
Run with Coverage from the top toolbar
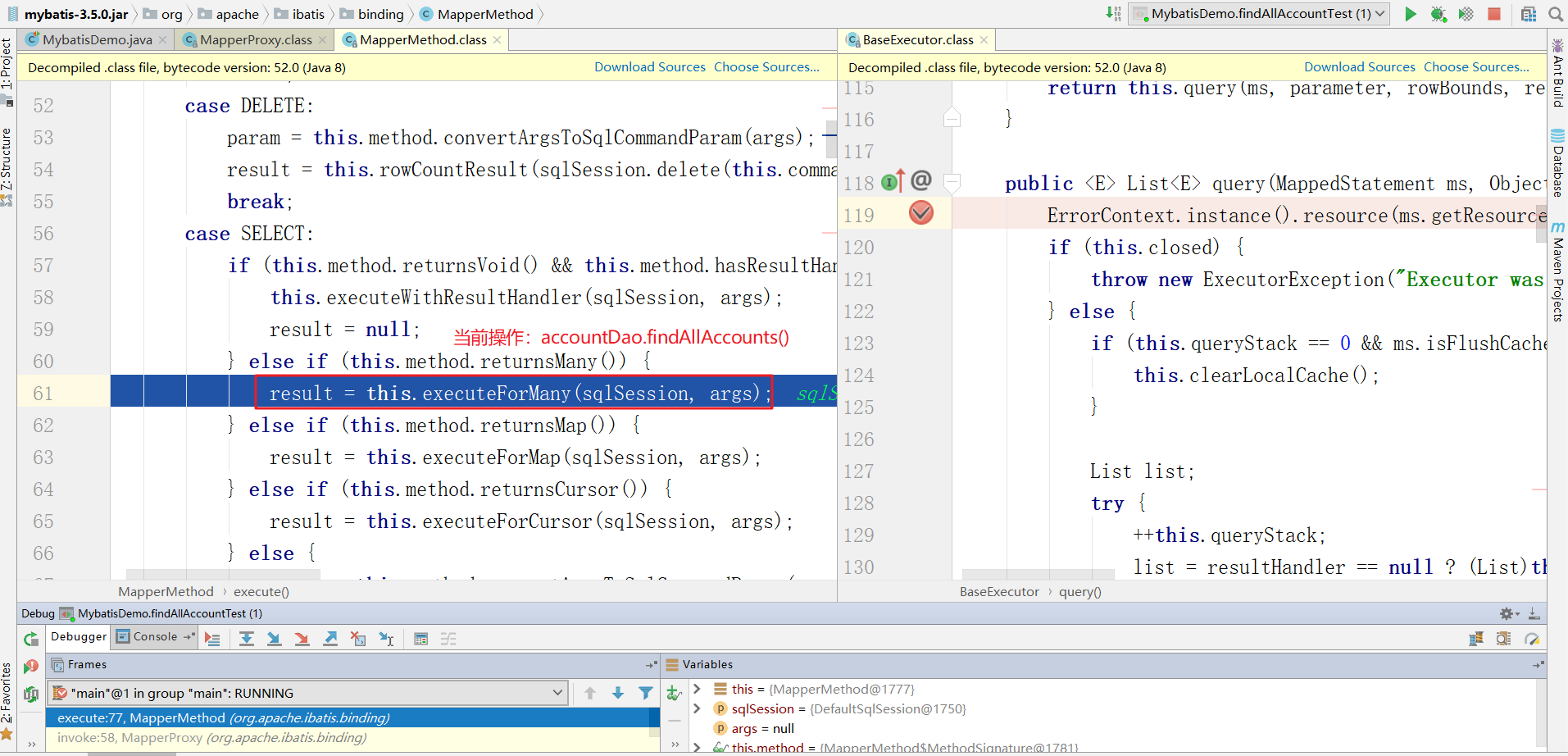[x=1466, y=14]
